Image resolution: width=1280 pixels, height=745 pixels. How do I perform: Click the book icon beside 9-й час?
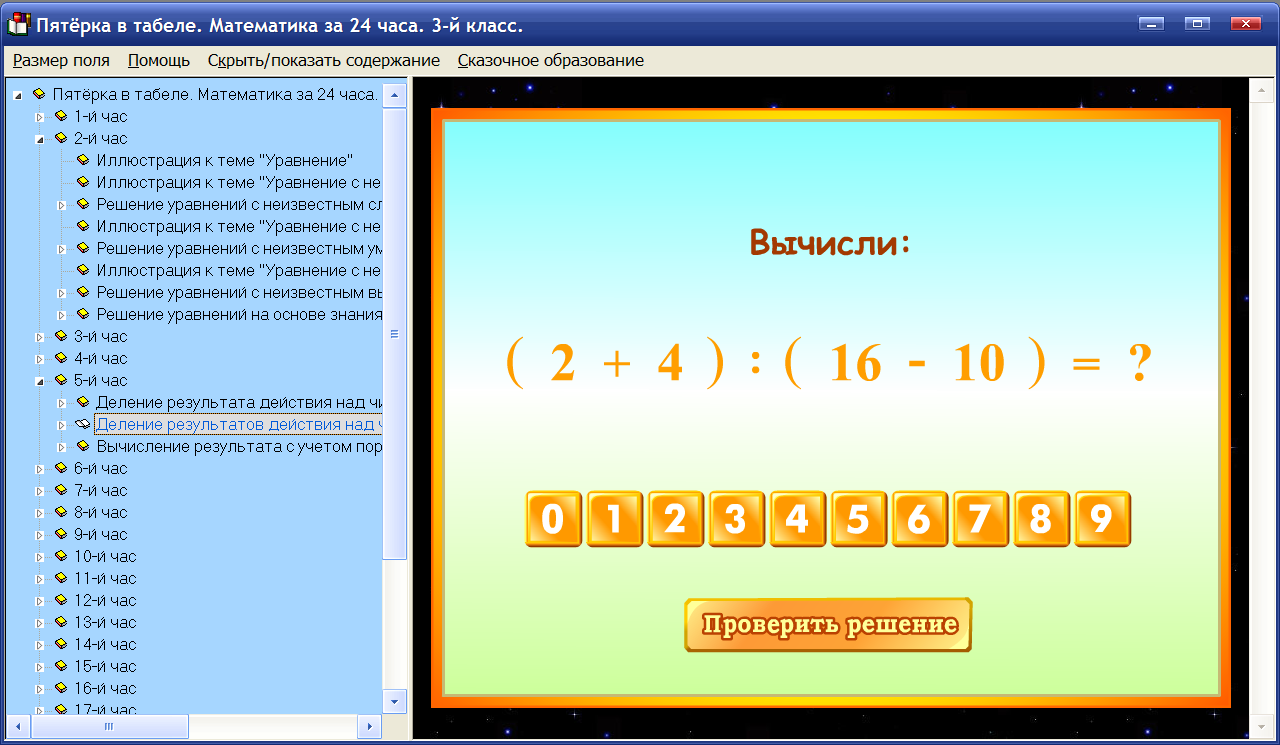(x=61, y=534)
